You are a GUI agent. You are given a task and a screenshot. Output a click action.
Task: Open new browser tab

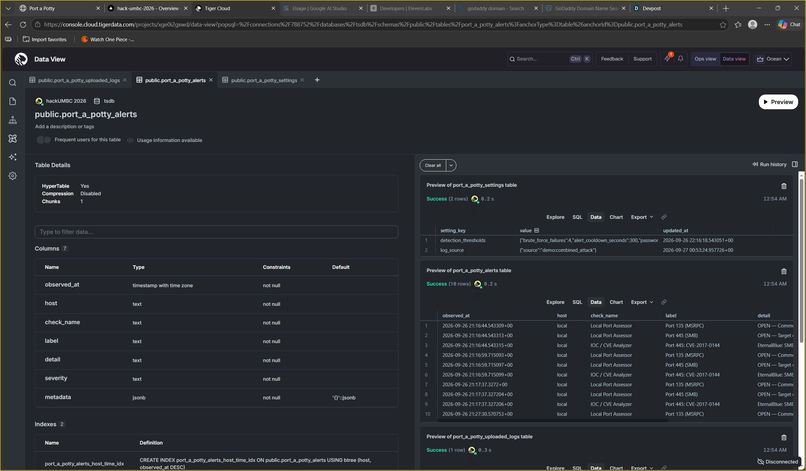click(x=726, y=8)
